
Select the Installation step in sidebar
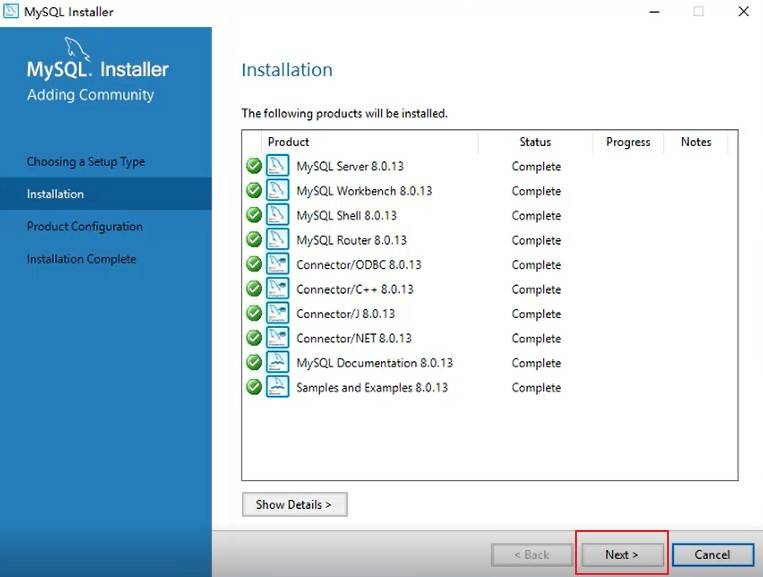106,194
